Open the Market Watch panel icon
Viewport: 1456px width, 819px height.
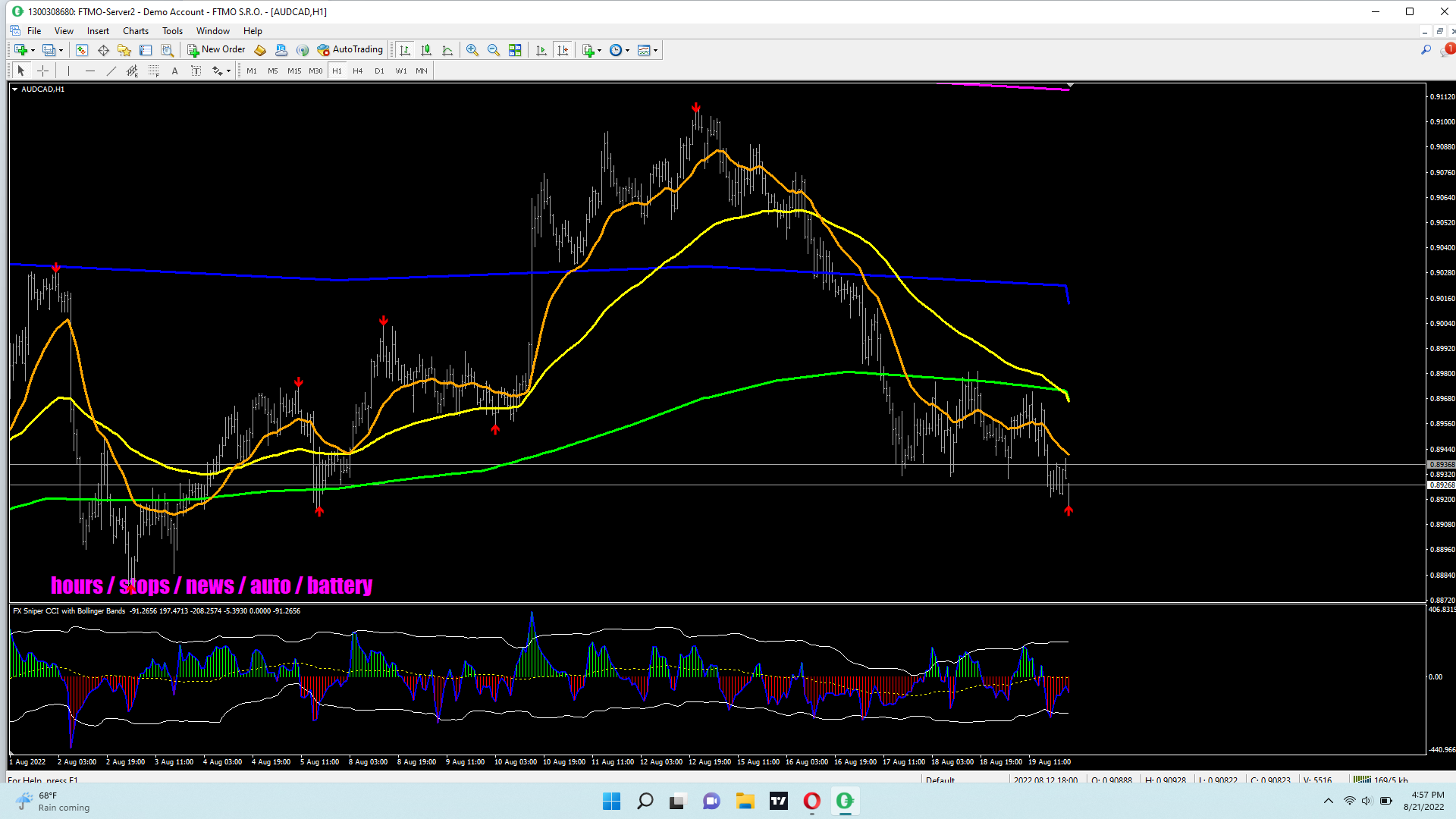pyautogui.click(x=81, y=50)
